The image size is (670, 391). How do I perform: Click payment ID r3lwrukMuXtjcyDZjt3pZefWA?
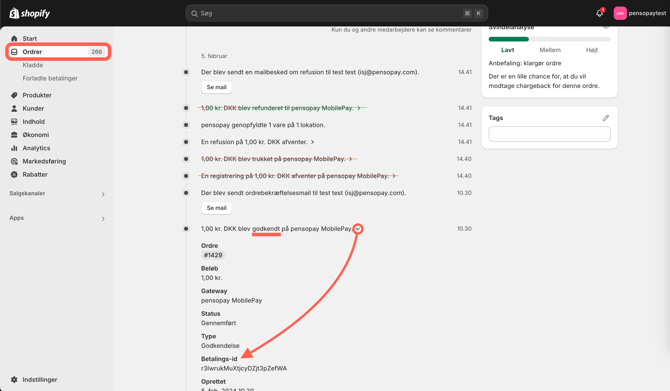tap(244, 368)
